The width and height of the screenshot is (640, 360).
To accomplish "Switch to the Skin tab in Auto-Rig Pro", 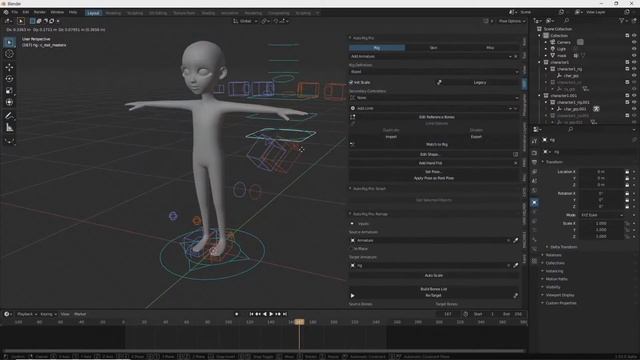I will [x=433, y=48].
